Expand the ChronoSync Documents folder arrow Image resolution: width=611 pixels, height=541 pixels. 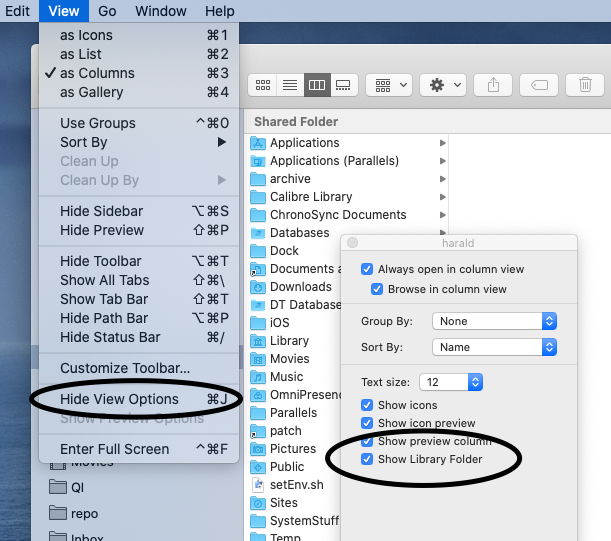[443, 215]
